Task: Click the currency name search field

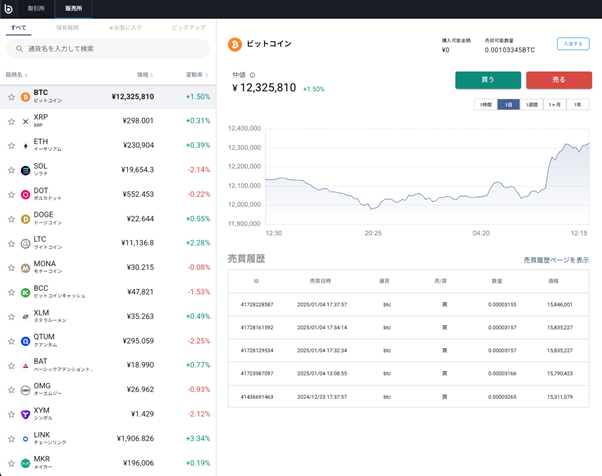Action: pyautogui.click(x=108, y=48)
